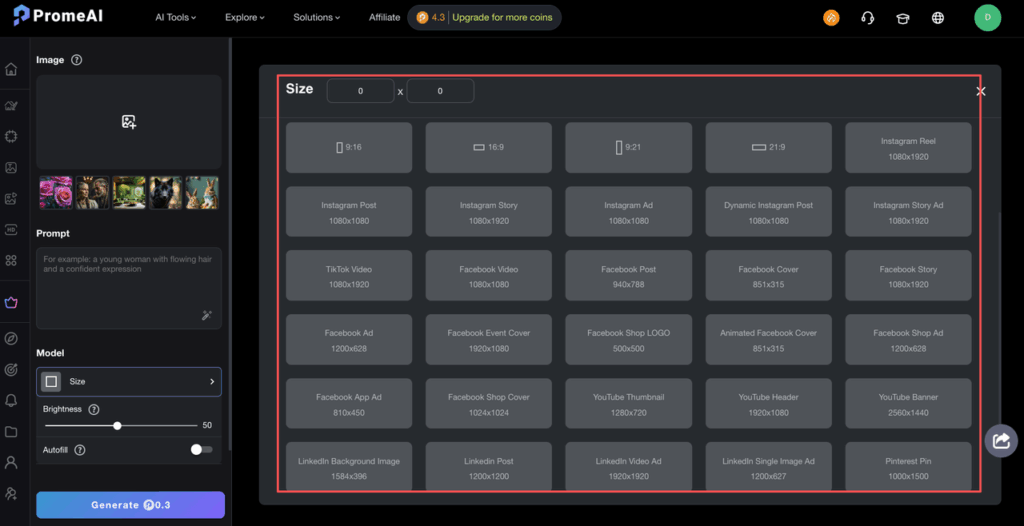Click the upload image plus icon
The image size is (1024, 526).
point(129,122)
